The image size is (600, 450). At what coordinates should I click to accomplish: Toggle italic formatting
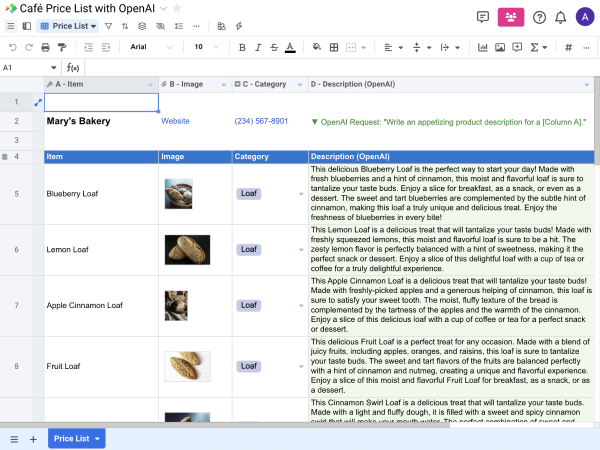[x=258, y=47]
